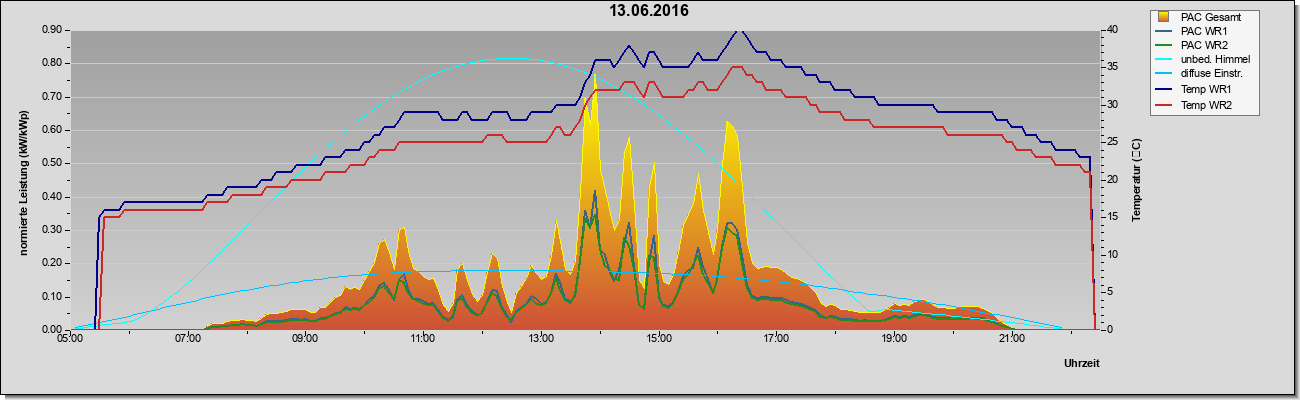Click the 21:00 tick on time axis
The image size is (1300, 400).
coord(1011,339)
